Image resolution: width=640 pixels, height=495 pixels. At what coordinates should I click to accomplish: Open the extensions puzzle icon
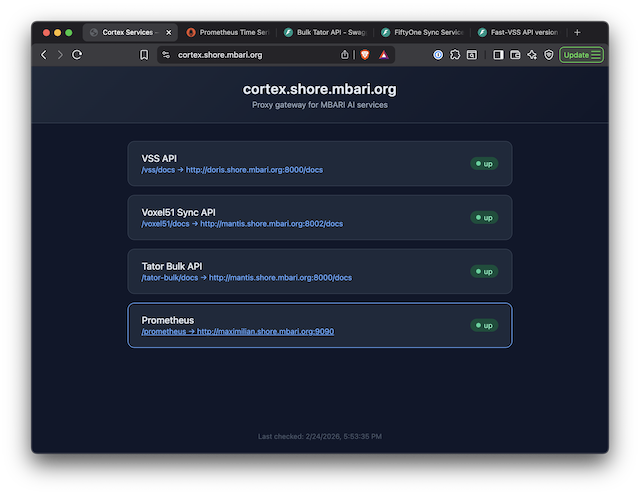455,55
